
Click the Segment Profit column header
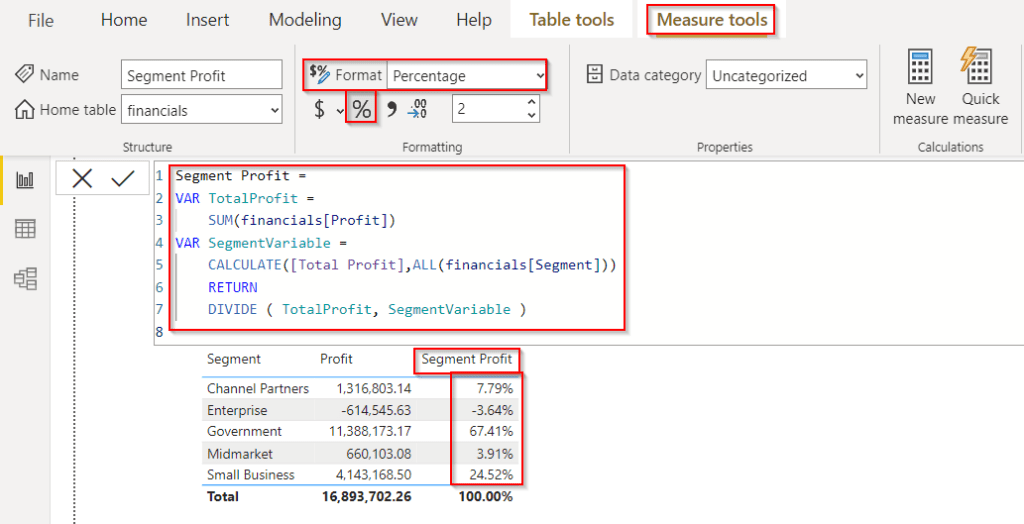click(x=466, y=359)
